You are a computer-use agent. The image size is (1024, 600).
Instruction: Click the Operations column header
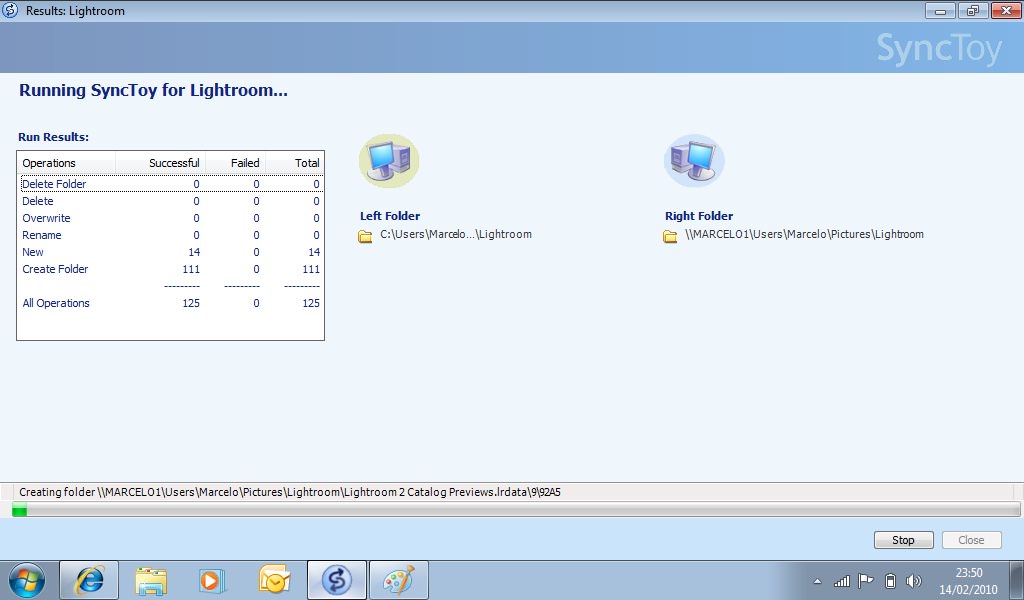click(x=67, y=163)
